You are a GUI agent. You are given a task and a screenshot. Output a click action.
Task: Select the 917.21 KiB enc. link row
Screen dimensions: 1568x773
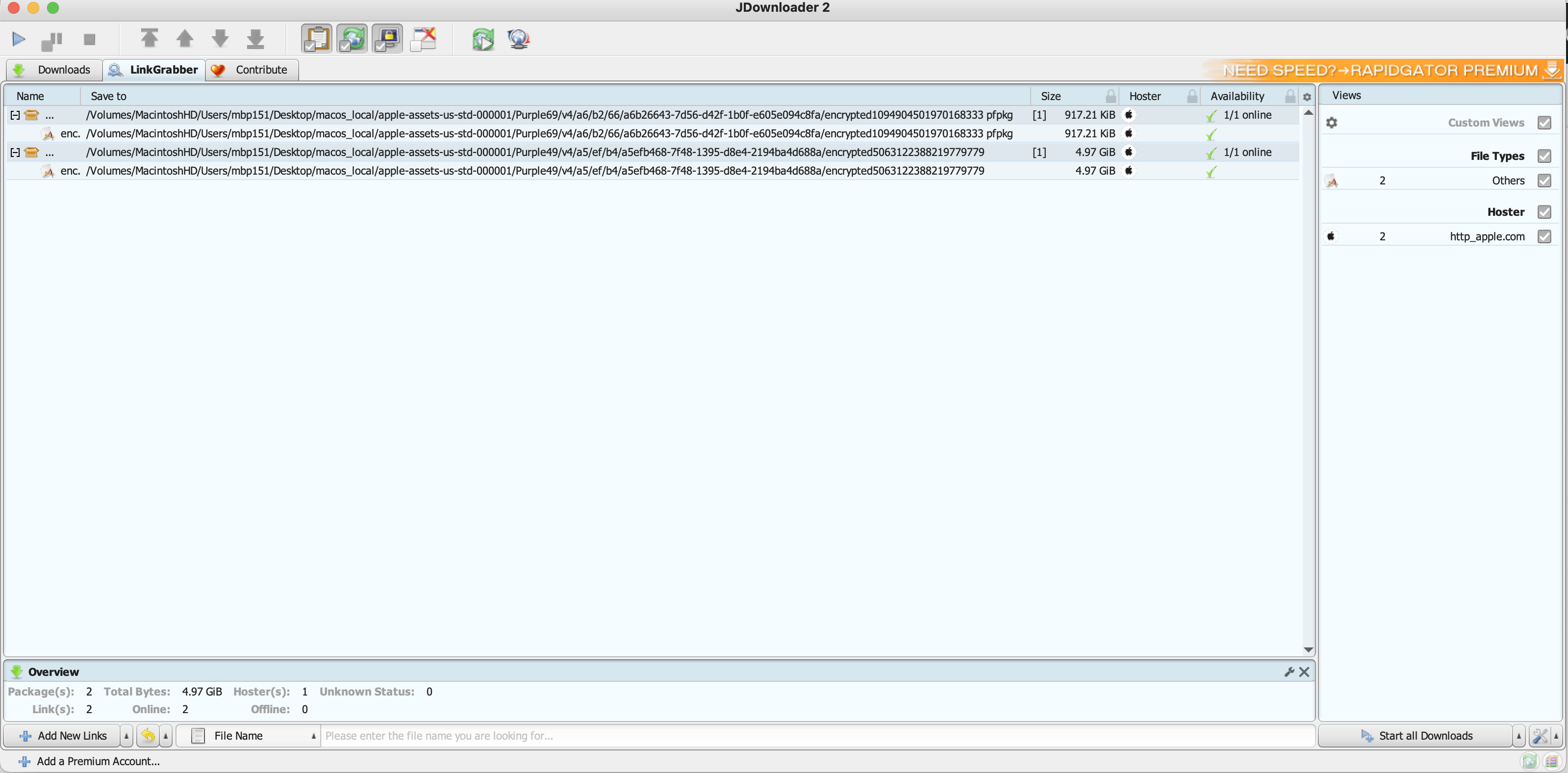pos(653,134)
